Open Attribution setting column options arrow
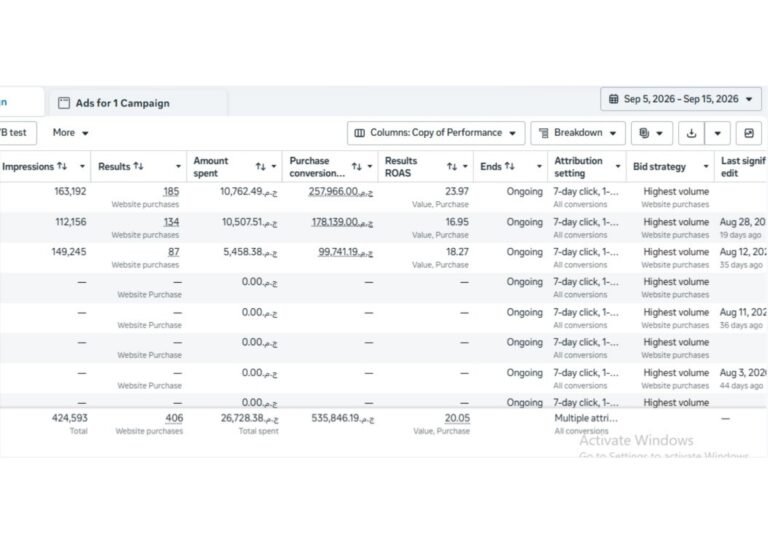This screenshot has height=543, width=768. pos(618,166)
